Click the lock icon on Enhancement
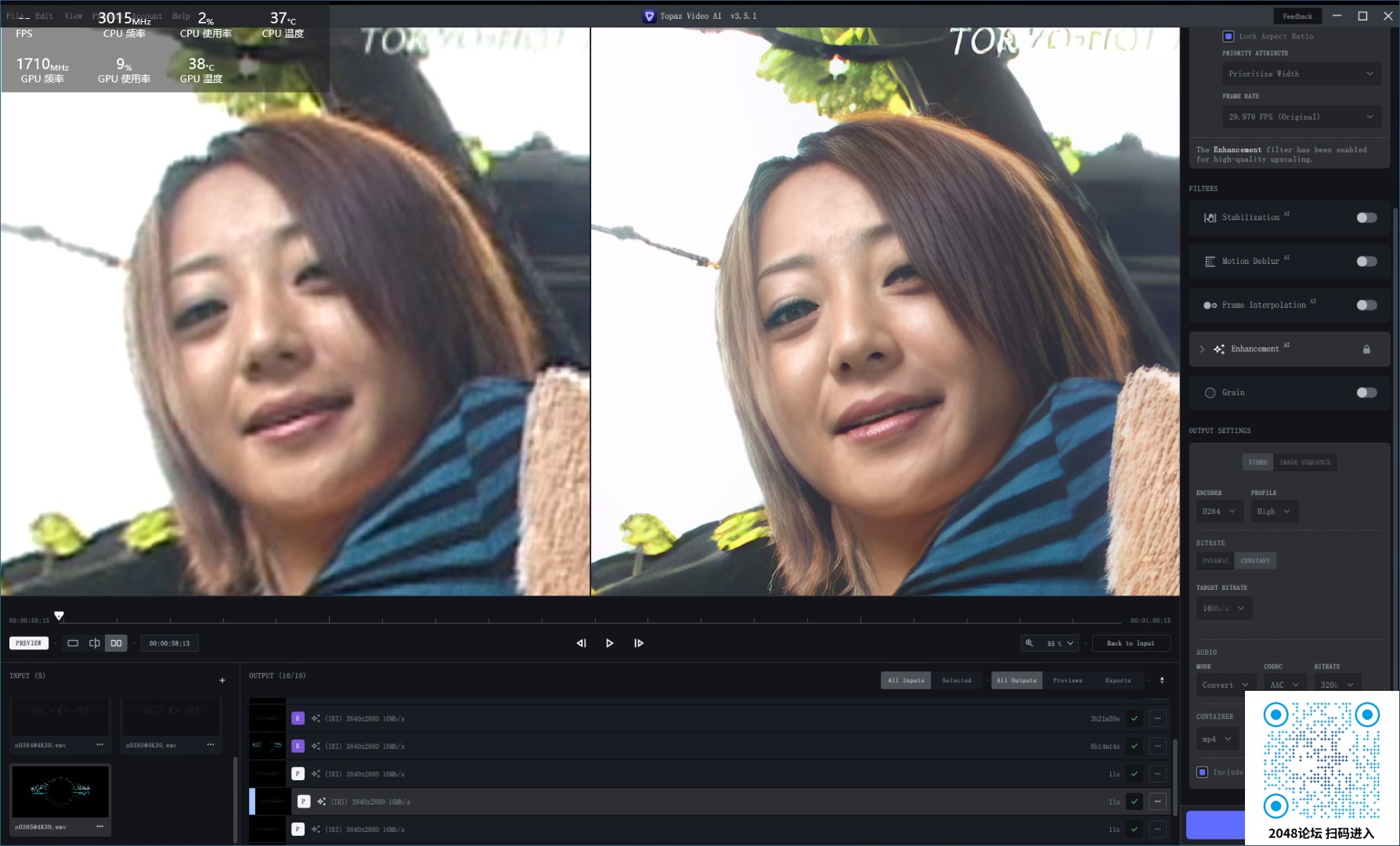This screenshot has height=846, width=1400. coord(1366,349)
